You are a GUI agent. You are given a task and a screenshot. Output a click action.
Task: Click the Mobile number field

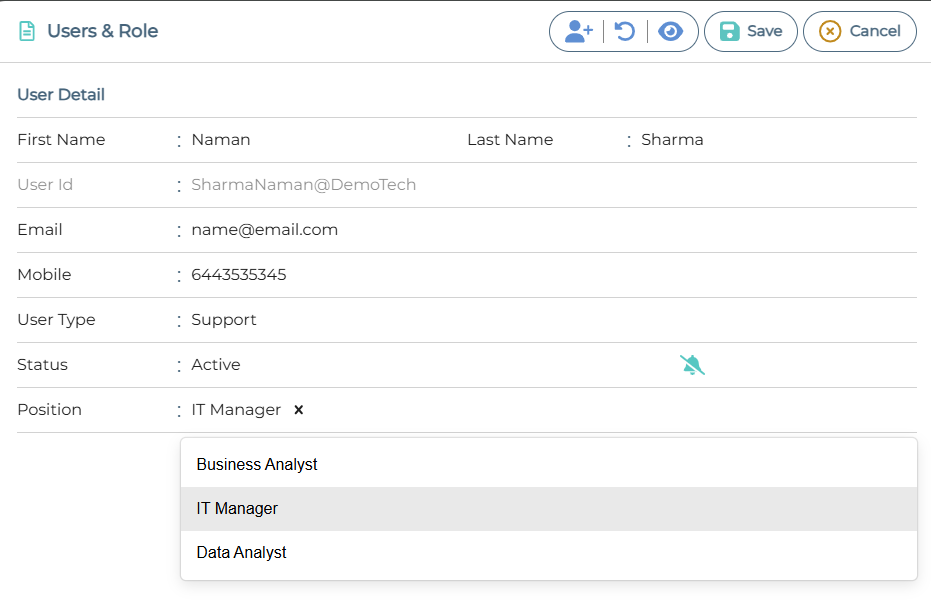[239, 275]
